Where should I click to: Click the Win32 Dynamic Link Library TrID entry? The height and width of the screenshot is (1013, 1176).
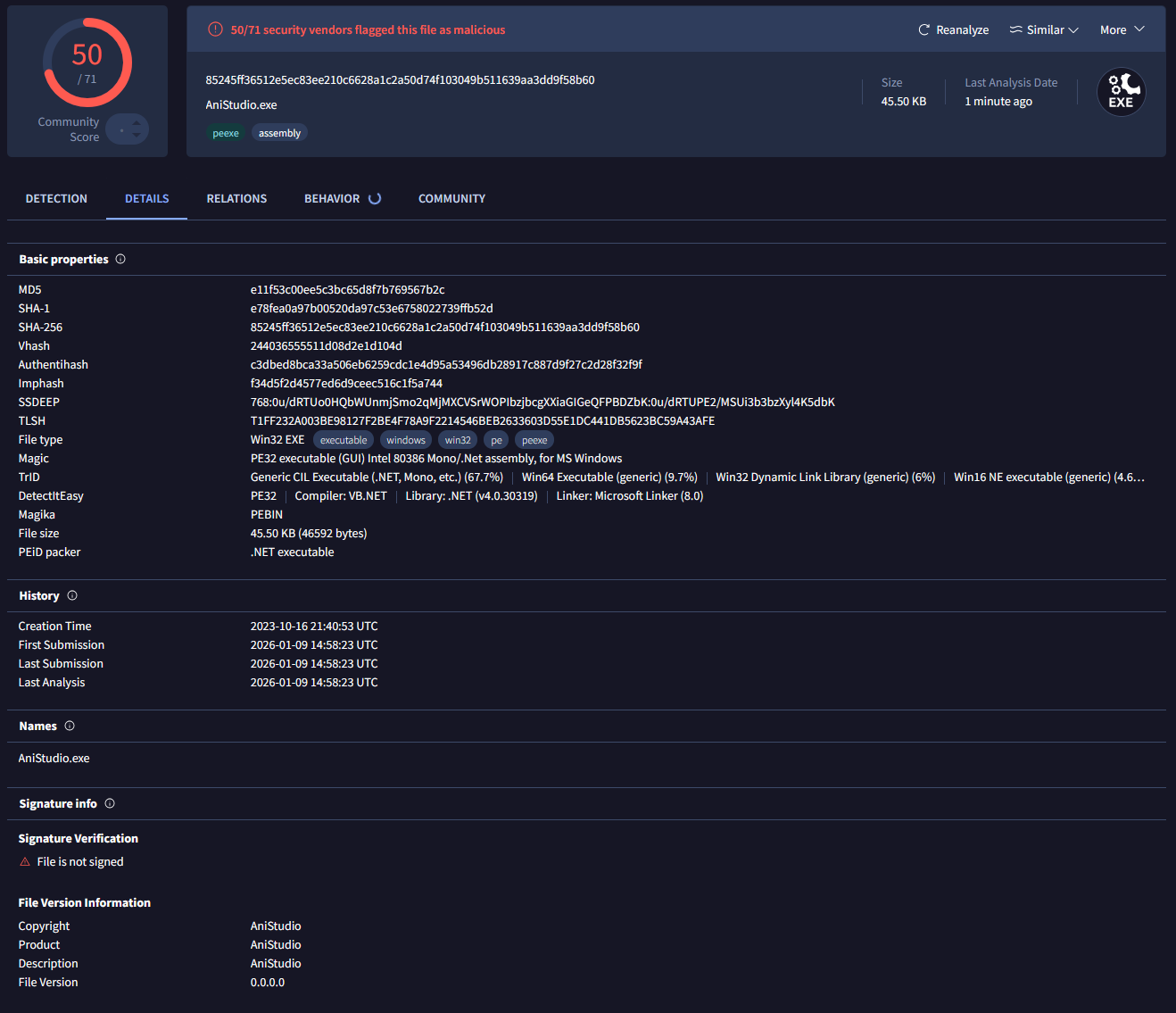[x=825, y=477]
